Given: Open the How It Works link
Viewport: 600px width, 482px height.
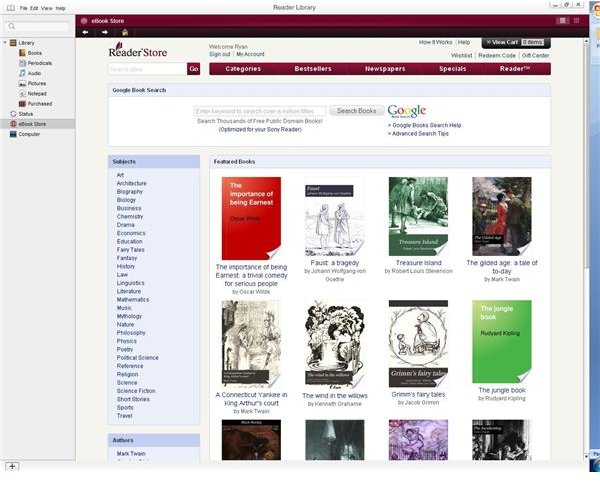Looking at the screenshot, I should (x=435, y=42).
